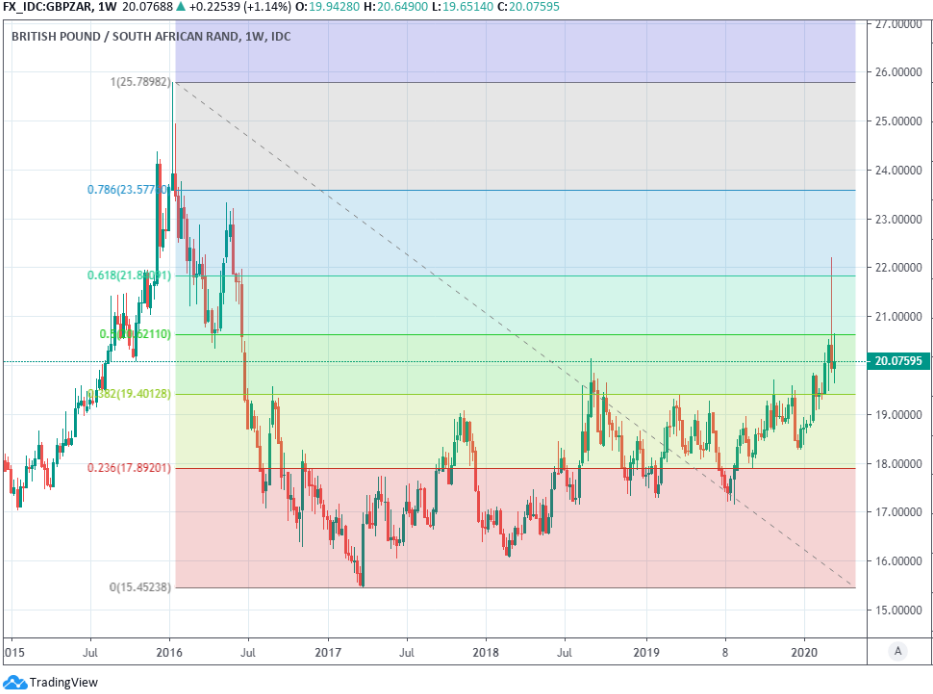Click the 2017 label on time axis
933x694 pixels.
[327, 651]
